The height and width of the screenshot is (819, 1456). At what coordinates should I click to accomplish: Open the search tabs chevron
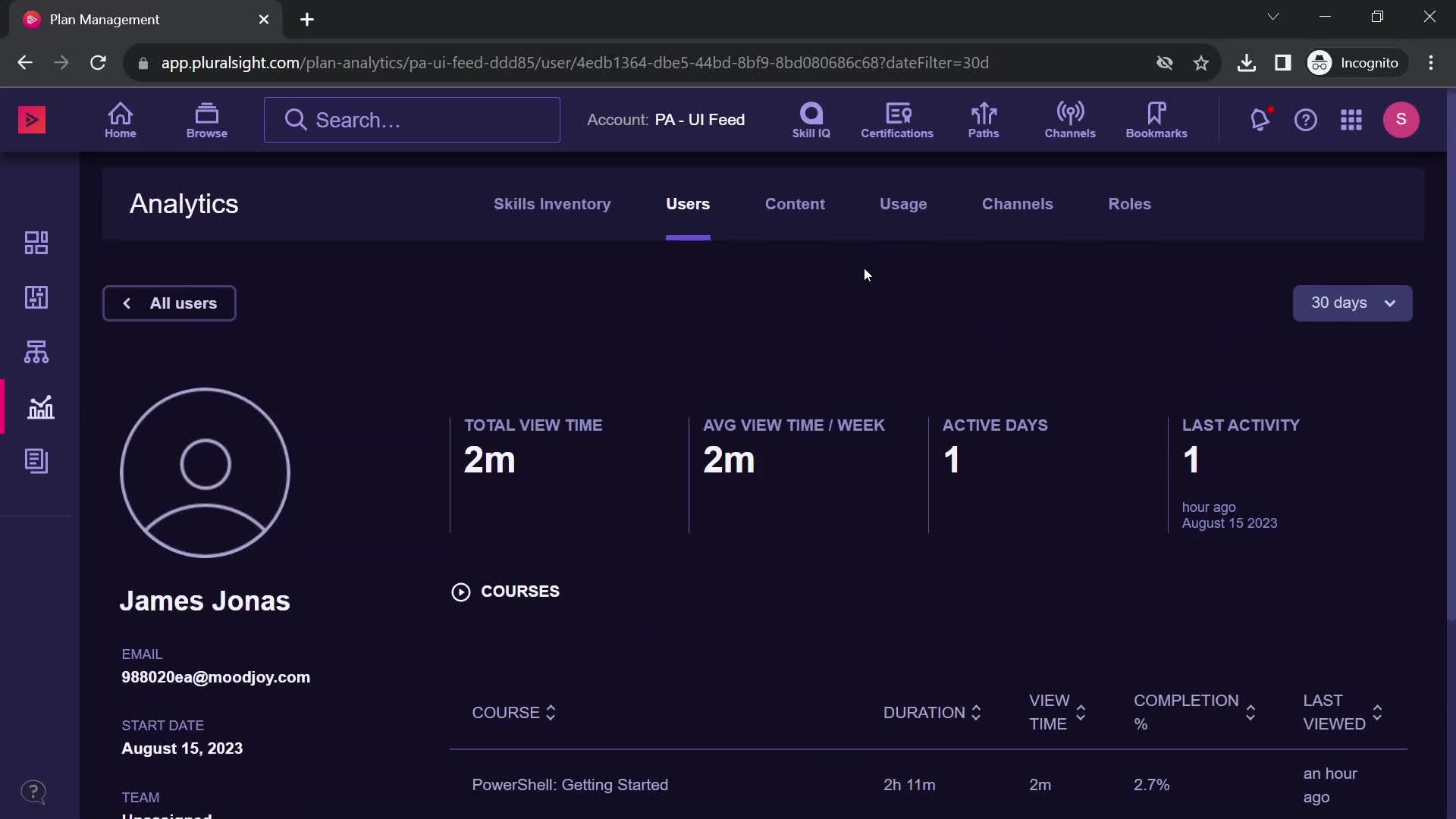[x=1273, y=17]
